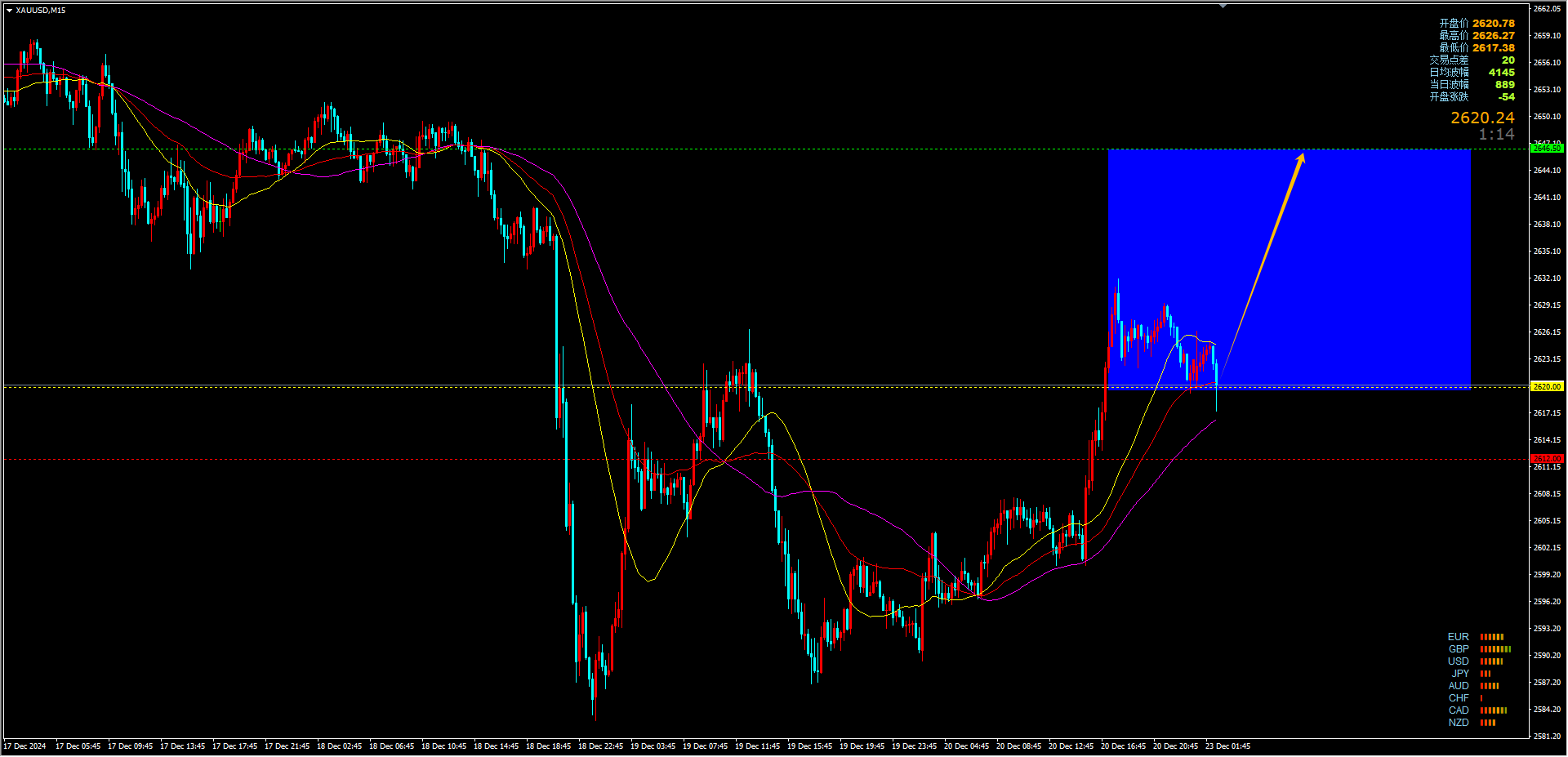Click the 17 Dec 2024 time axis label
Viewport: 1568px width, 757px height.
pos(25,746)
